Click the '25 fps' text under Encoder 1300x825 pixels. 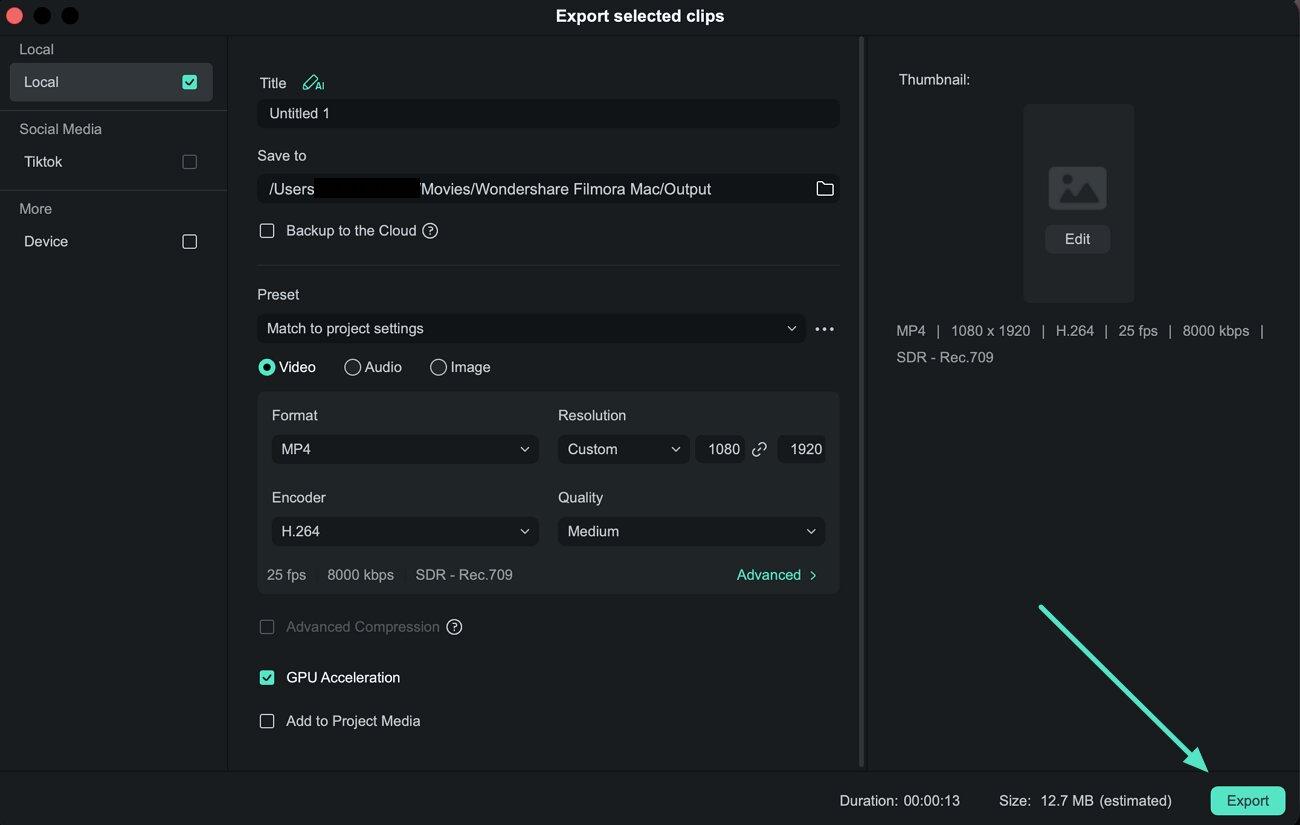[286, 575]
